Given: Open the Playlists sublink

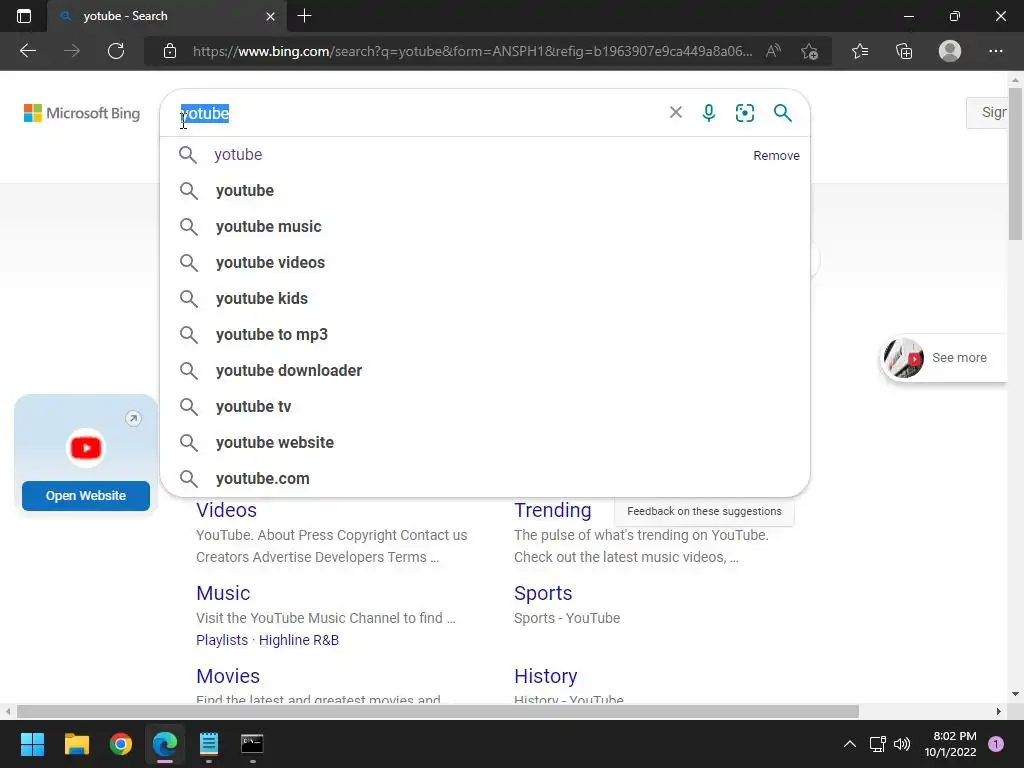Looking at the screenshot, I should [222, 640].
